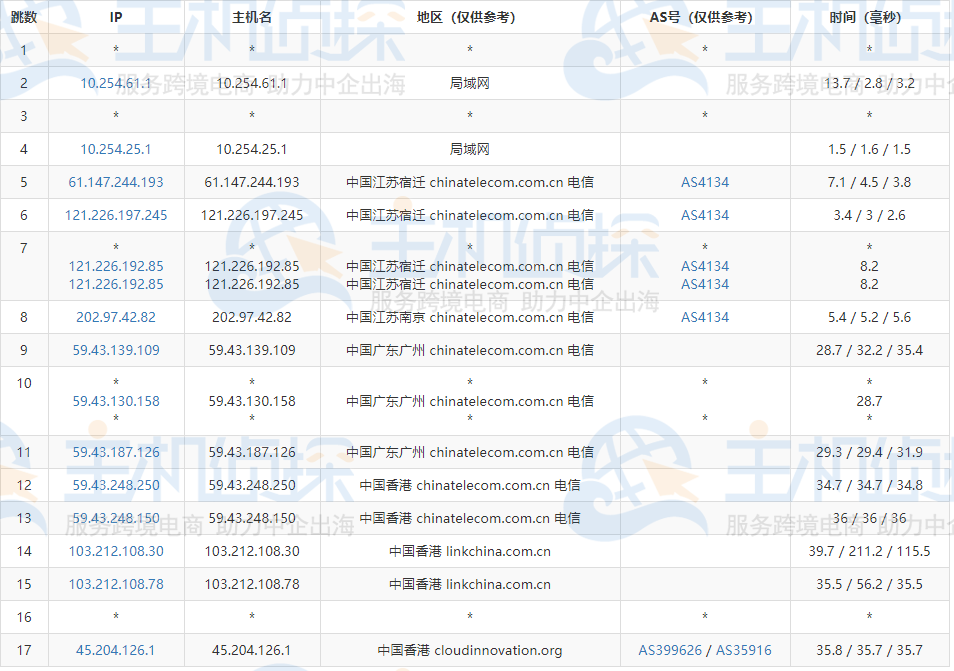
Task: Open the IP link 45.204.126.1 on hop 17
Action: 117,648
